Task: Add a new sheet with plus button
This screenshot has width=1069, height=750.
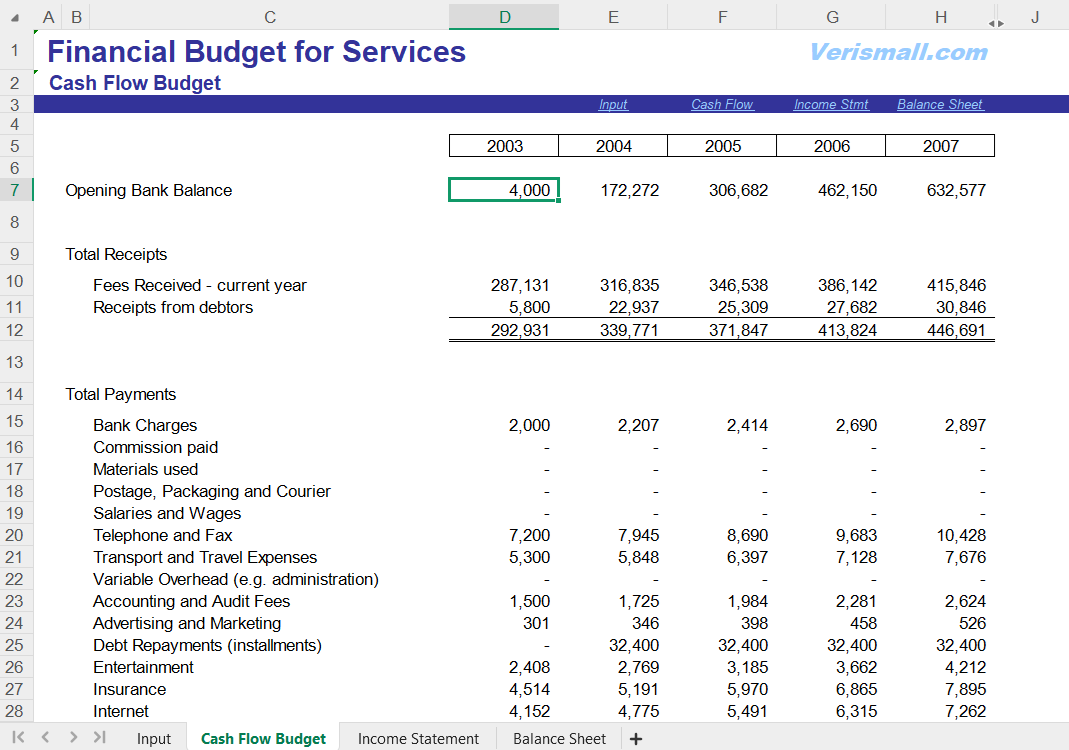Action: point(636,739)
